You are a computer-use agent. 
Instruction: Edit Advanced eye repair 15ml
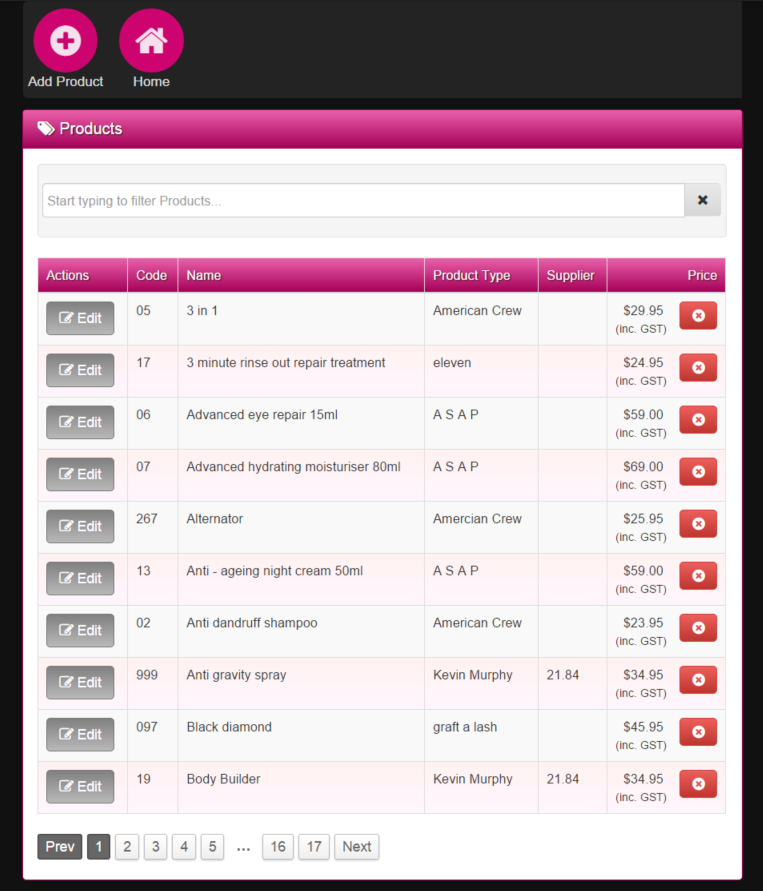[x=80, y=422]
